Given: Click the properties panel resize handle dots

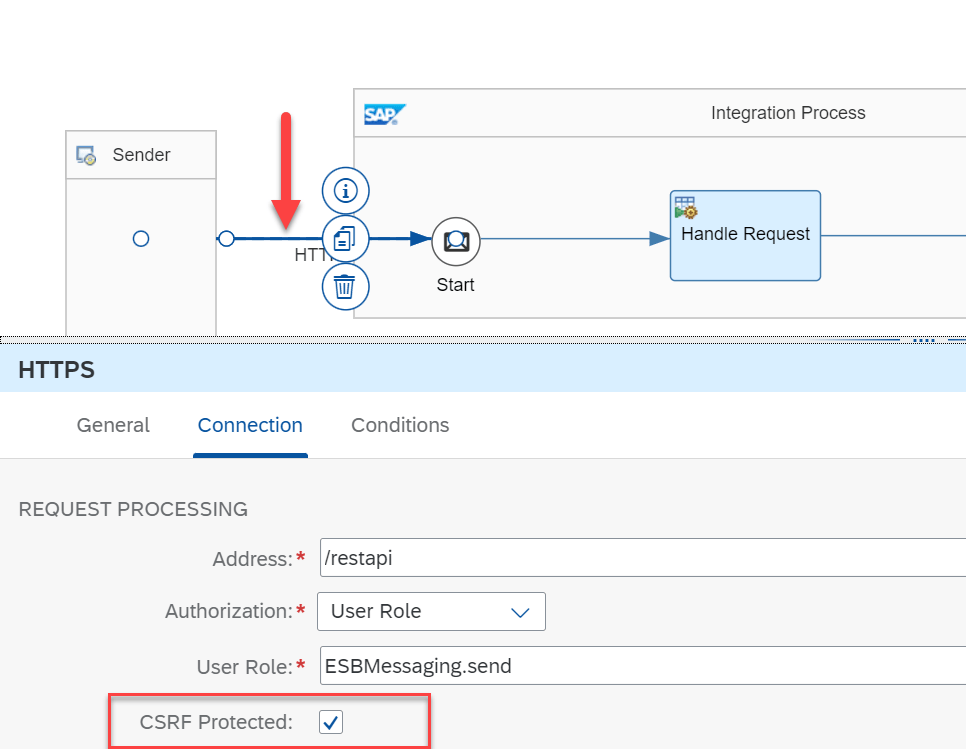Looking at the screenshot, I should [x=927, y=339].
